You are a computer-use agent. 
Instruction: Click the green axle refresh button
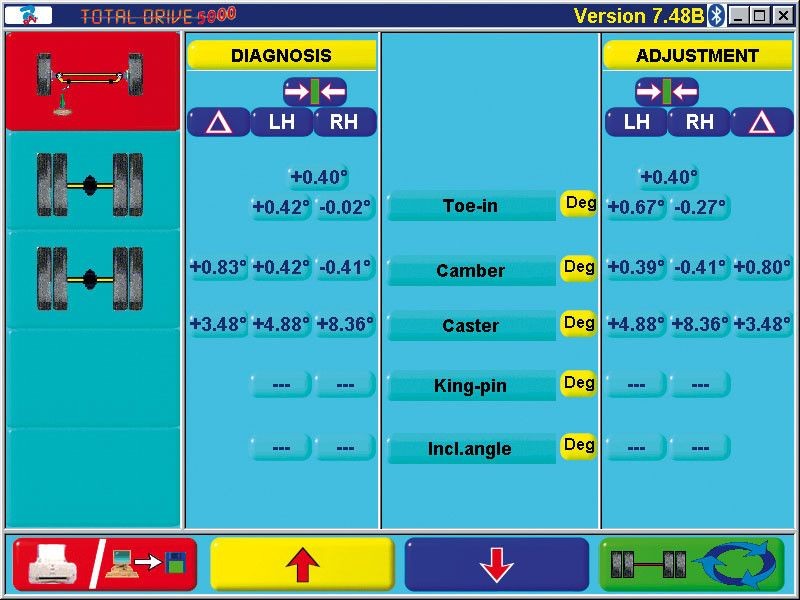click(692, 564)
